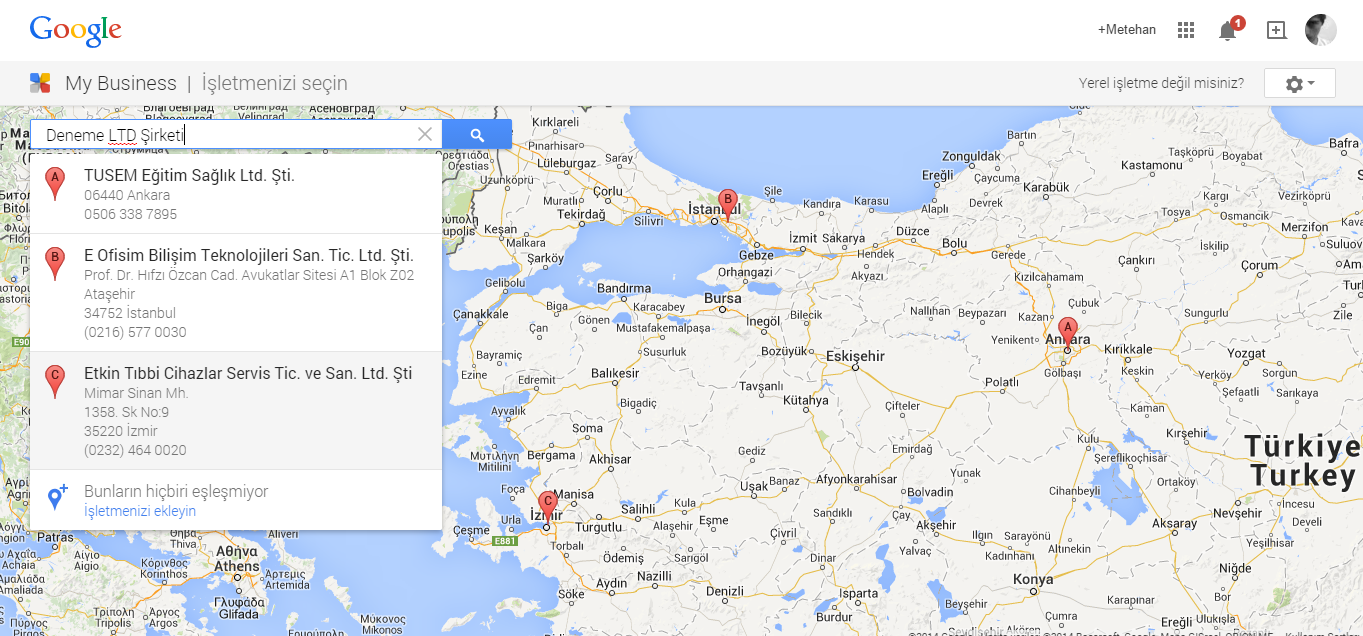This screenshot has height=636, width=1363.
Task: Click map marker C at İzmir
Action: 547,506
